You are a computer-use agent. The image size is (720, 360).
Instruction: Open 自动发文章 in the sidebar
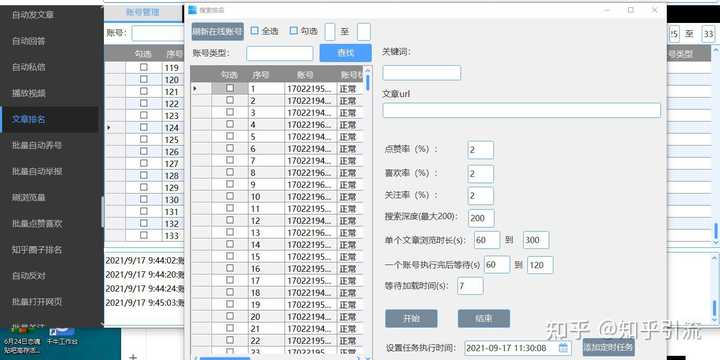coord(33,15)
